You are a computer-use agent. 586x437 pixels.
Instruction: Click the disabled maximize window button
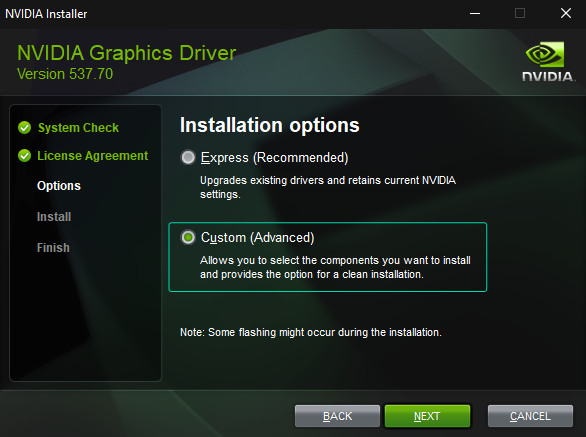(x=520, y=13)
